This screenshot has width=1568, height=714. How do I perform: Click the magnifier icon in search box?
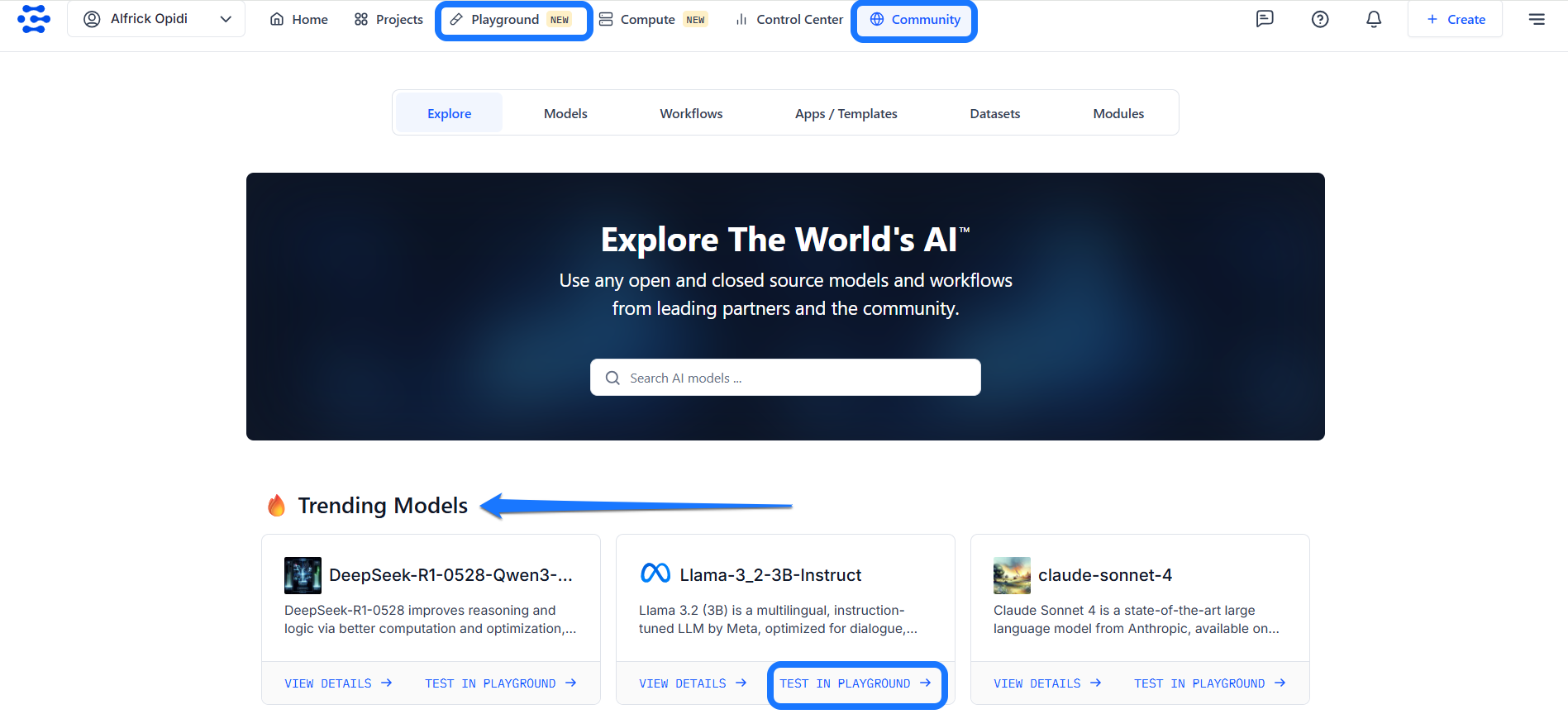(x=612, y=378)
